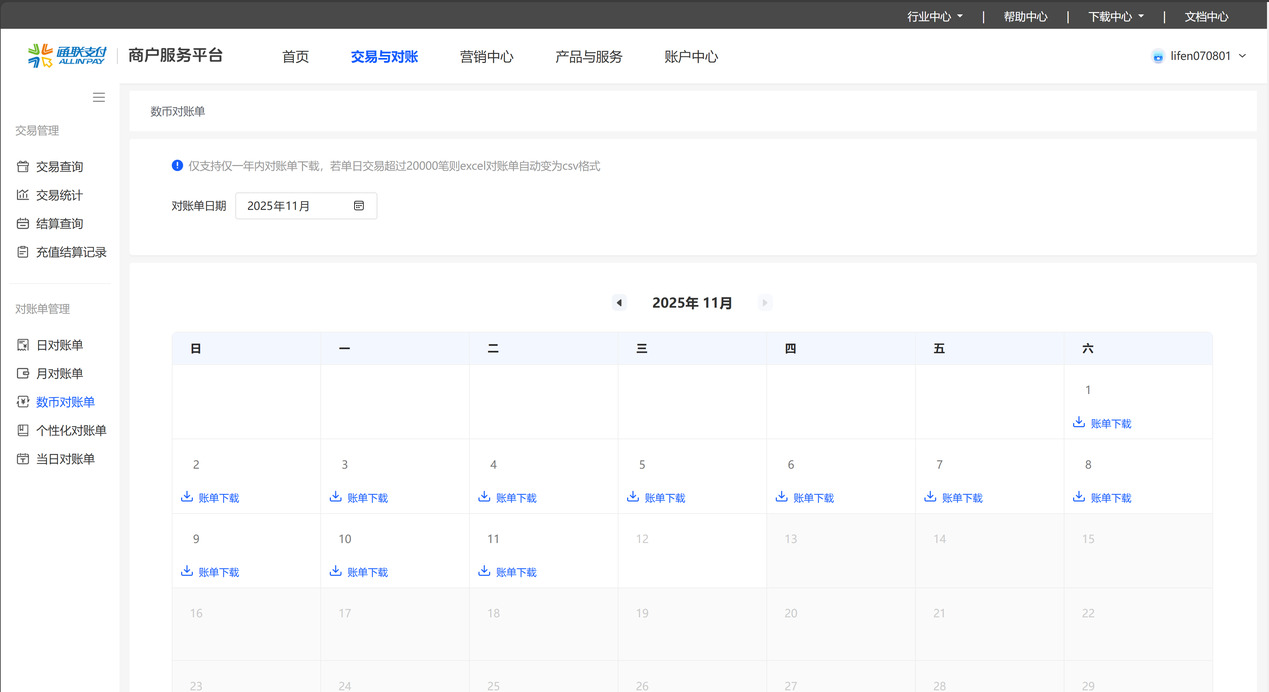Click the 月对账单 sidebar icon
This screenshot has width=1269, height=692.
coord(23,373)
